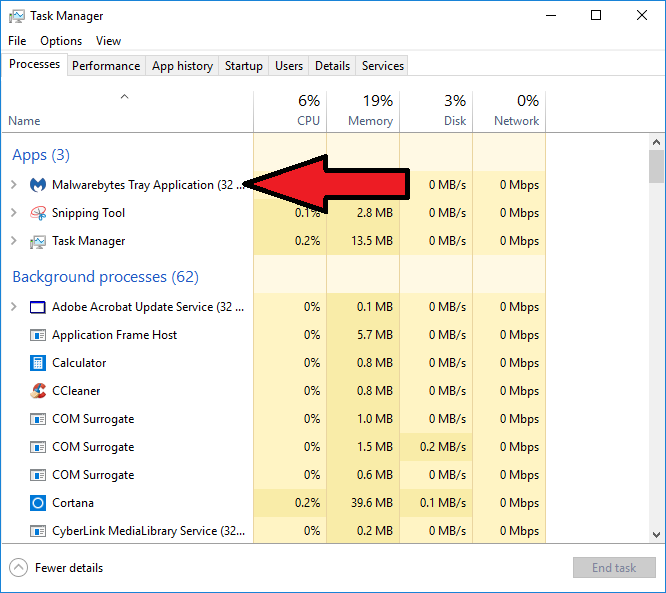Sort by the CPU column header
The width and height of the screenshot is (666, 593).
click(x=291, y=111)
